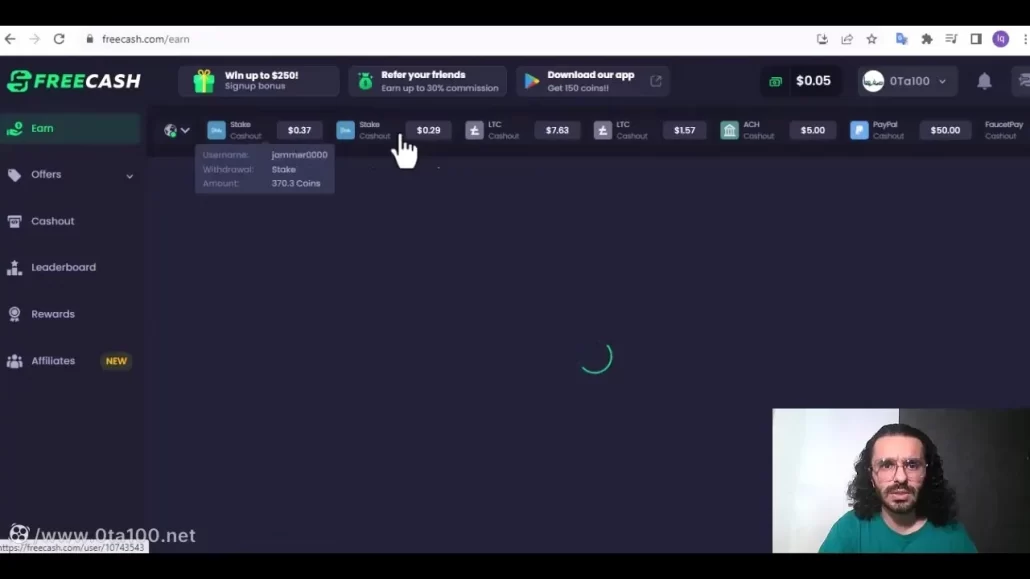This screenshot has width=1030, height=579.
Task: Select Earn in the sidebar
Action: pos(42,129)
